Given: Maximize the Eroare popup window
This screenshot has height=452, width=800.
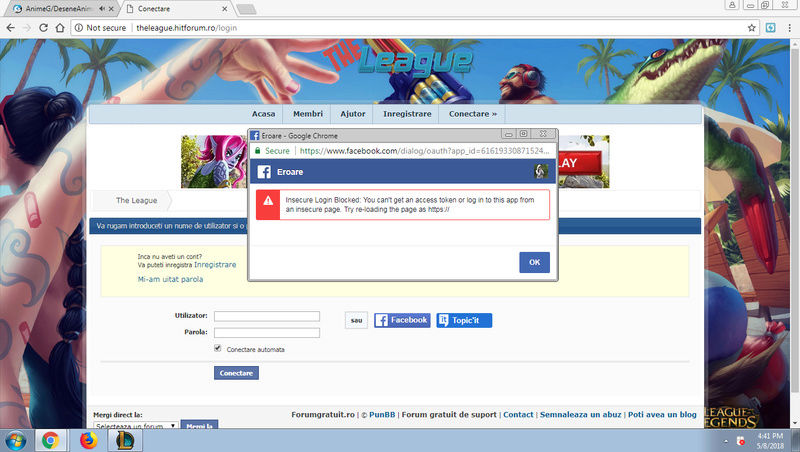Looking at the screenshot, I should [x=523, y=134].
